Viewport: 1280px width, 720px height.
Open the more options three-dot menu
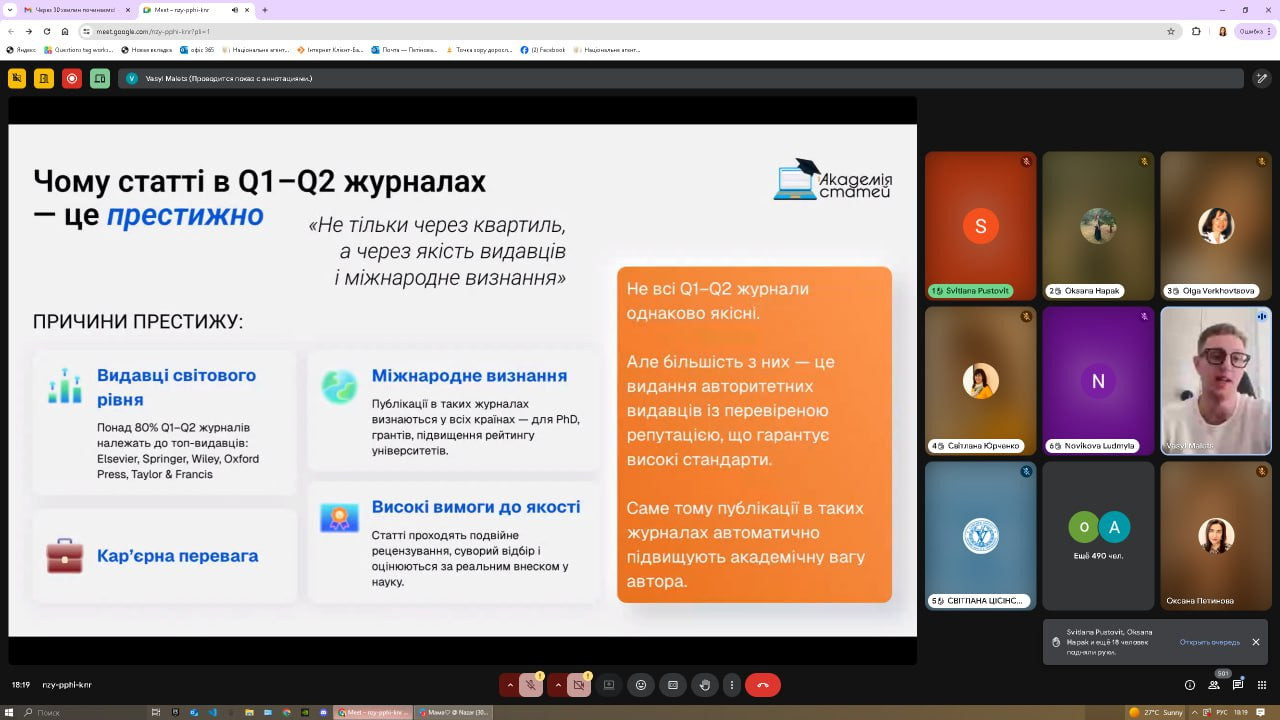pos(732,685)
